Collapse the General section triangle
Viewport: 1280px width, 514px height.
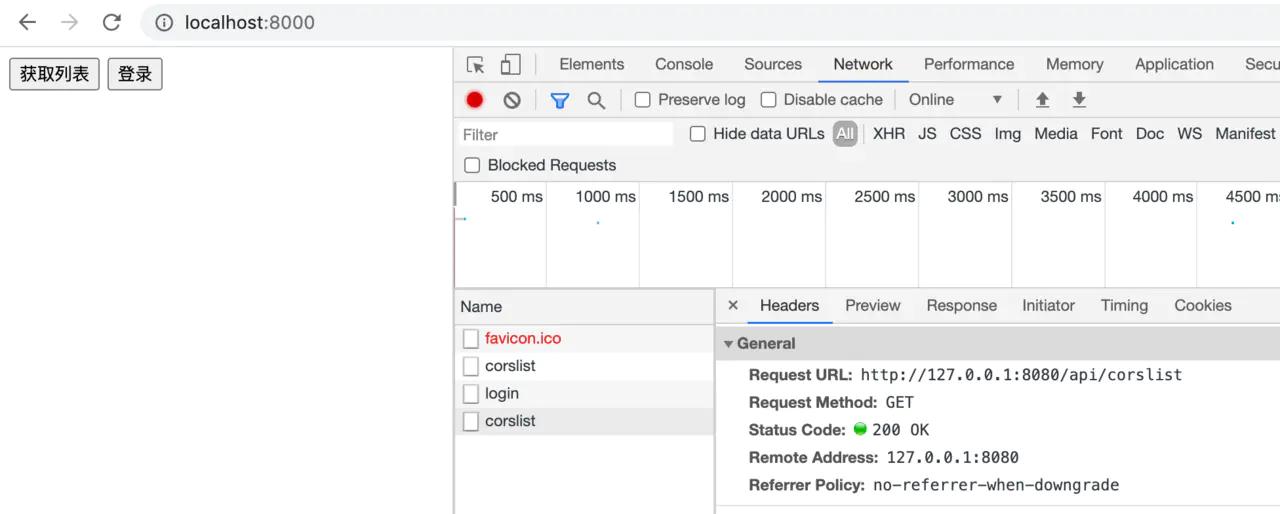tap(729, 344)
